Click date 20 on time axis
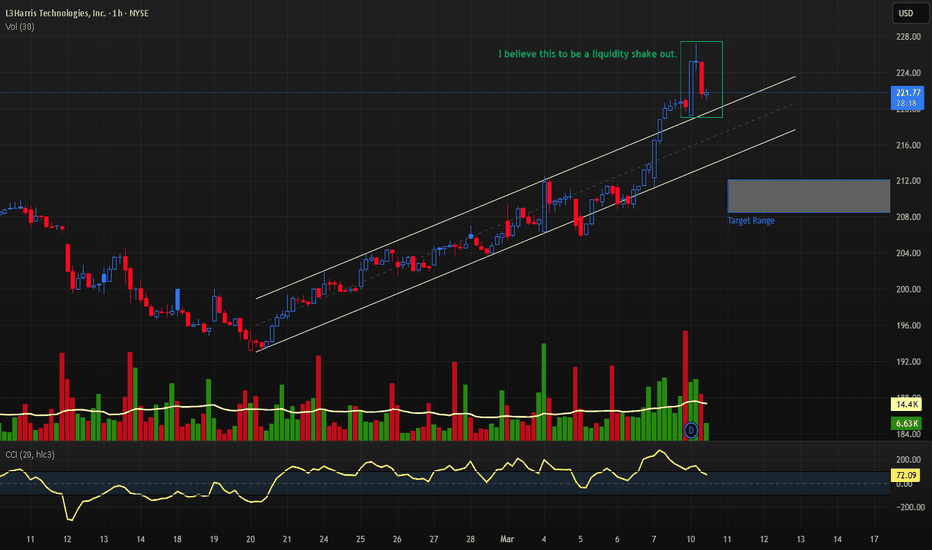 coord(250,539)
